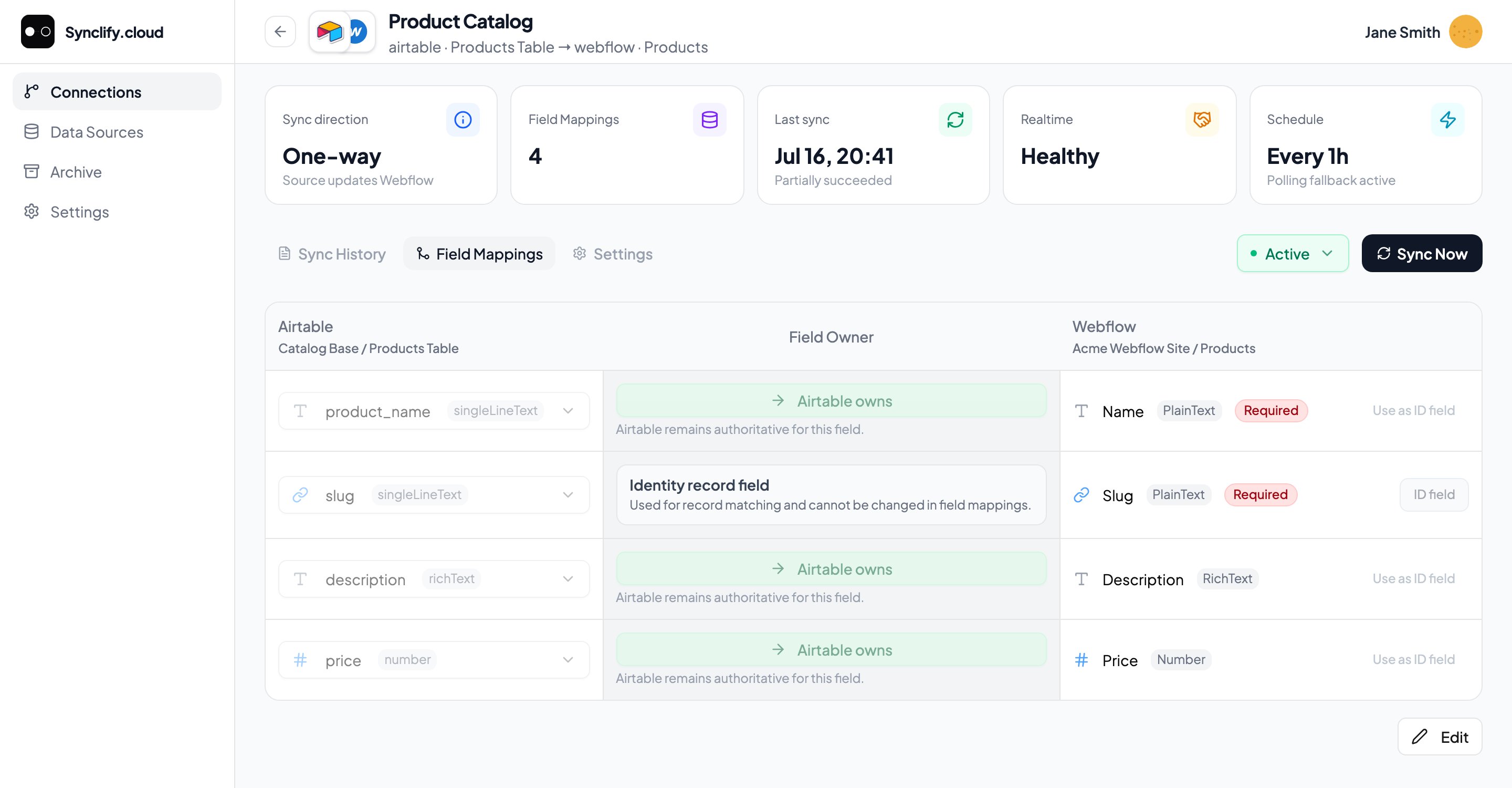Click the ID field badge for Slug
Viewport: 1512px width, 788px height.
tap(1434, 495)
